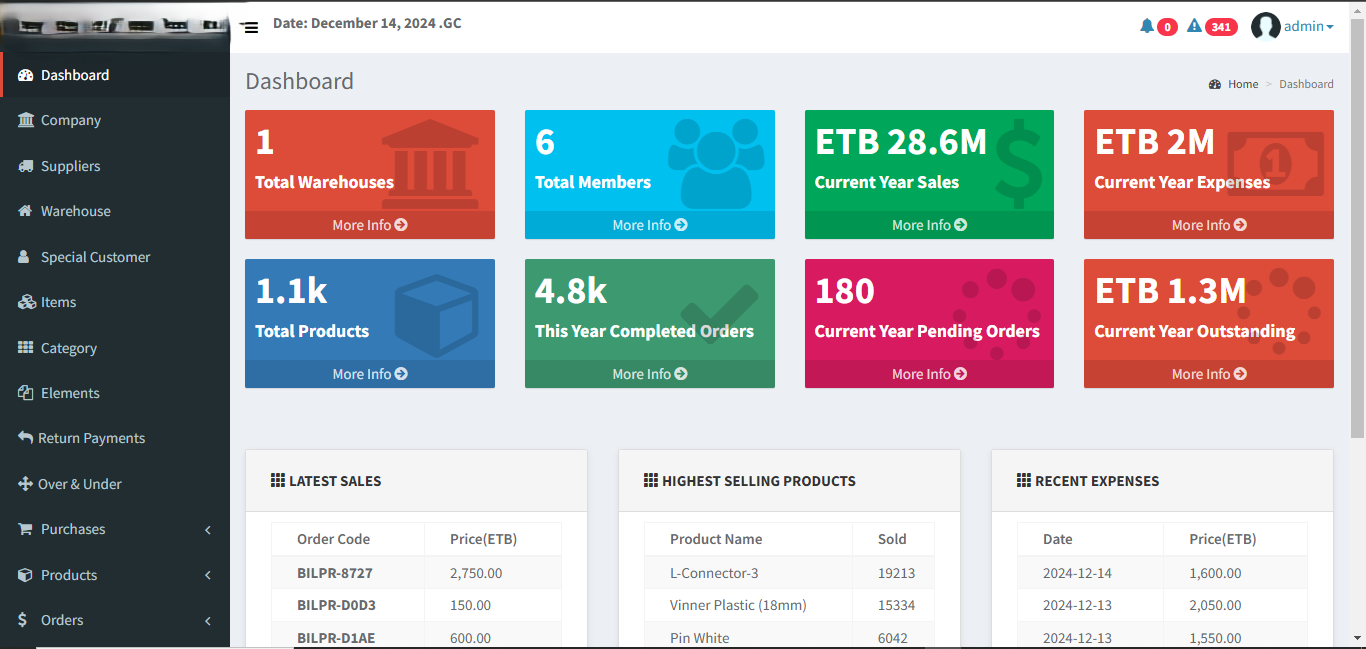Click the notification bell icon
The width and height of the screenshot is (1366, 649).
pos(1147,26)
